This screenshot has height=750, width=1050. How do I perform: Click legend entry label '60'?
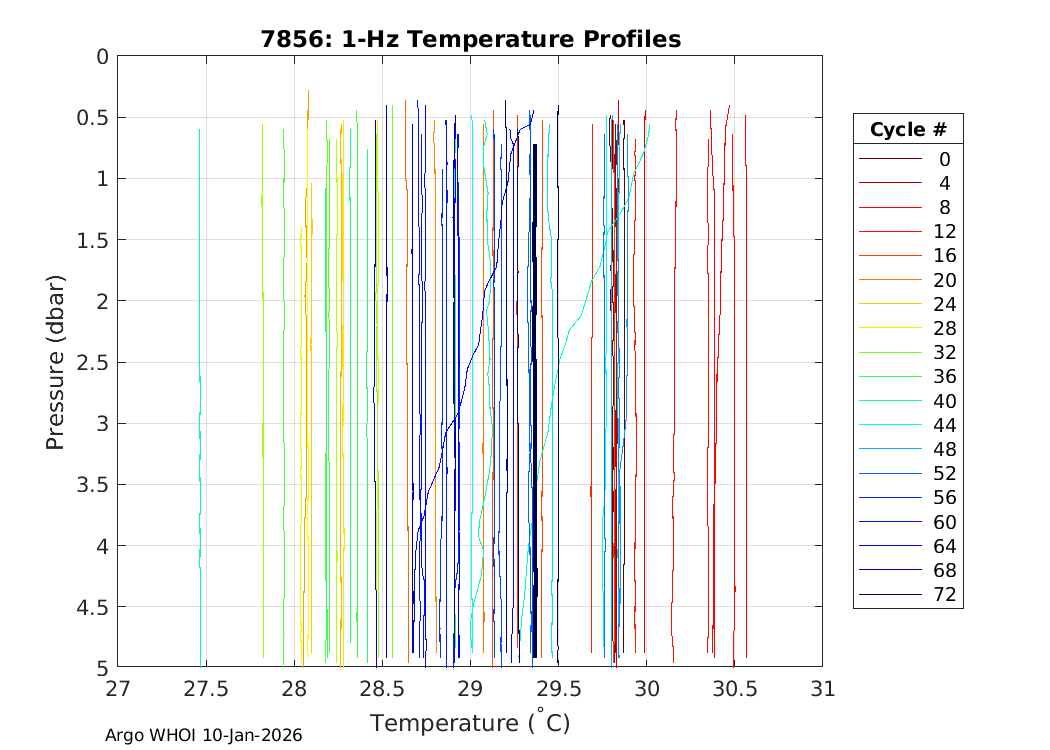(x=944, y=522)
